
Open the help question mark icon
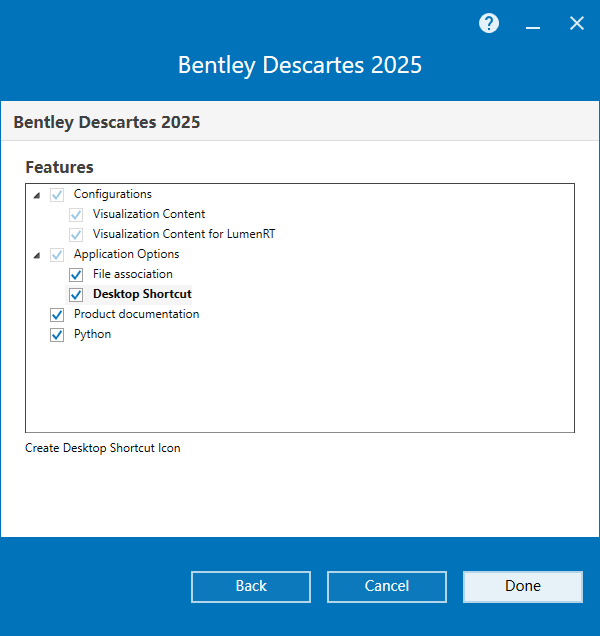tap(489, 24)
